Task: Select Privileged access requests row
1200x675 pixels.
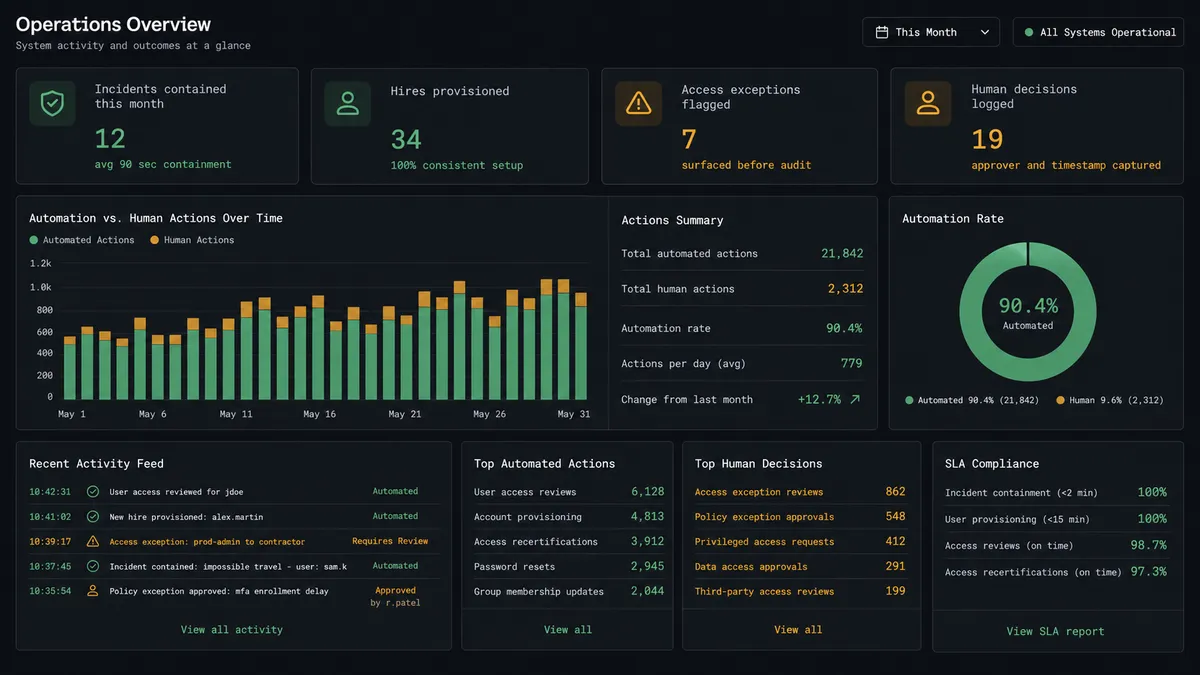Action: click(800, 542)
